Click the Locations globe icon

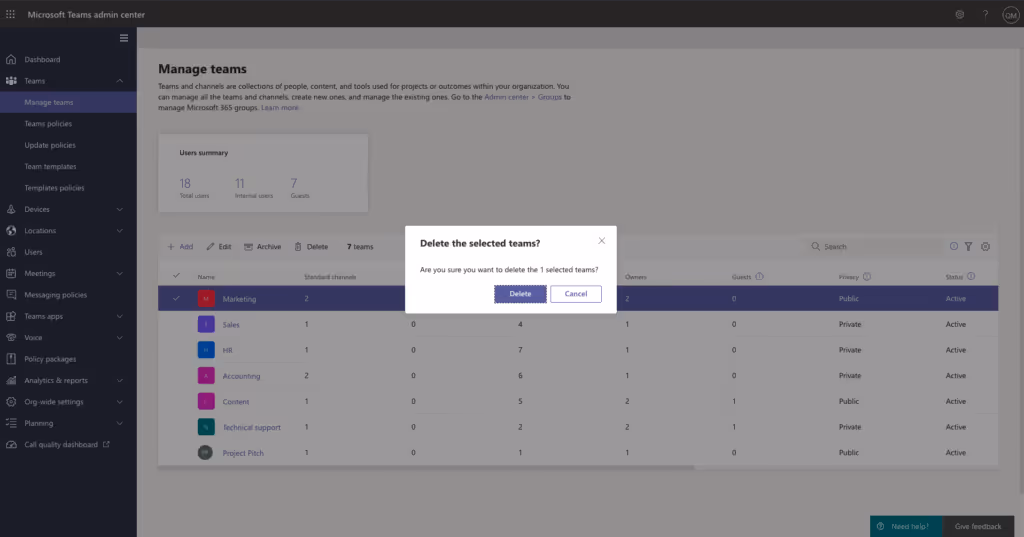11,231
